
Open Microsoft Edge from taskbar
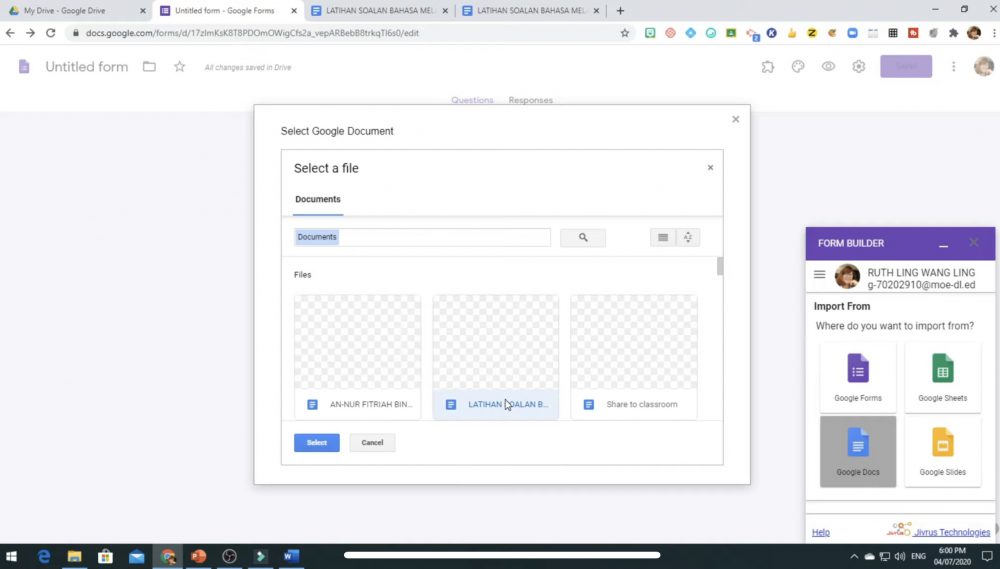43,557
